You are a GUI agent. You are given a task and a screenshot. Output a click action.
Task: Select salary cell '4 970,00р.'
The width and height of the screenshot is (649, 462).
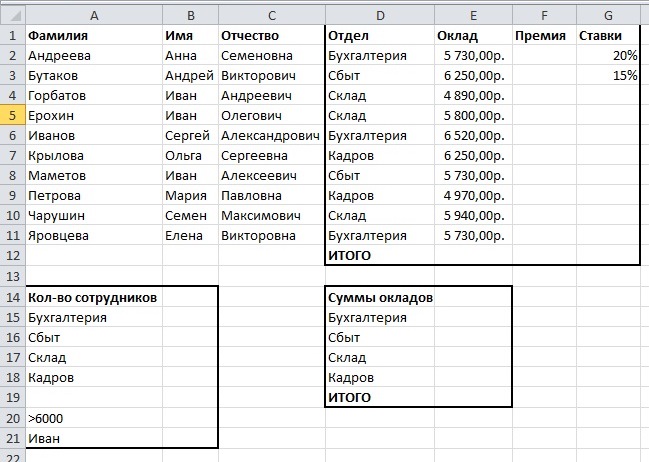[474, 195]
